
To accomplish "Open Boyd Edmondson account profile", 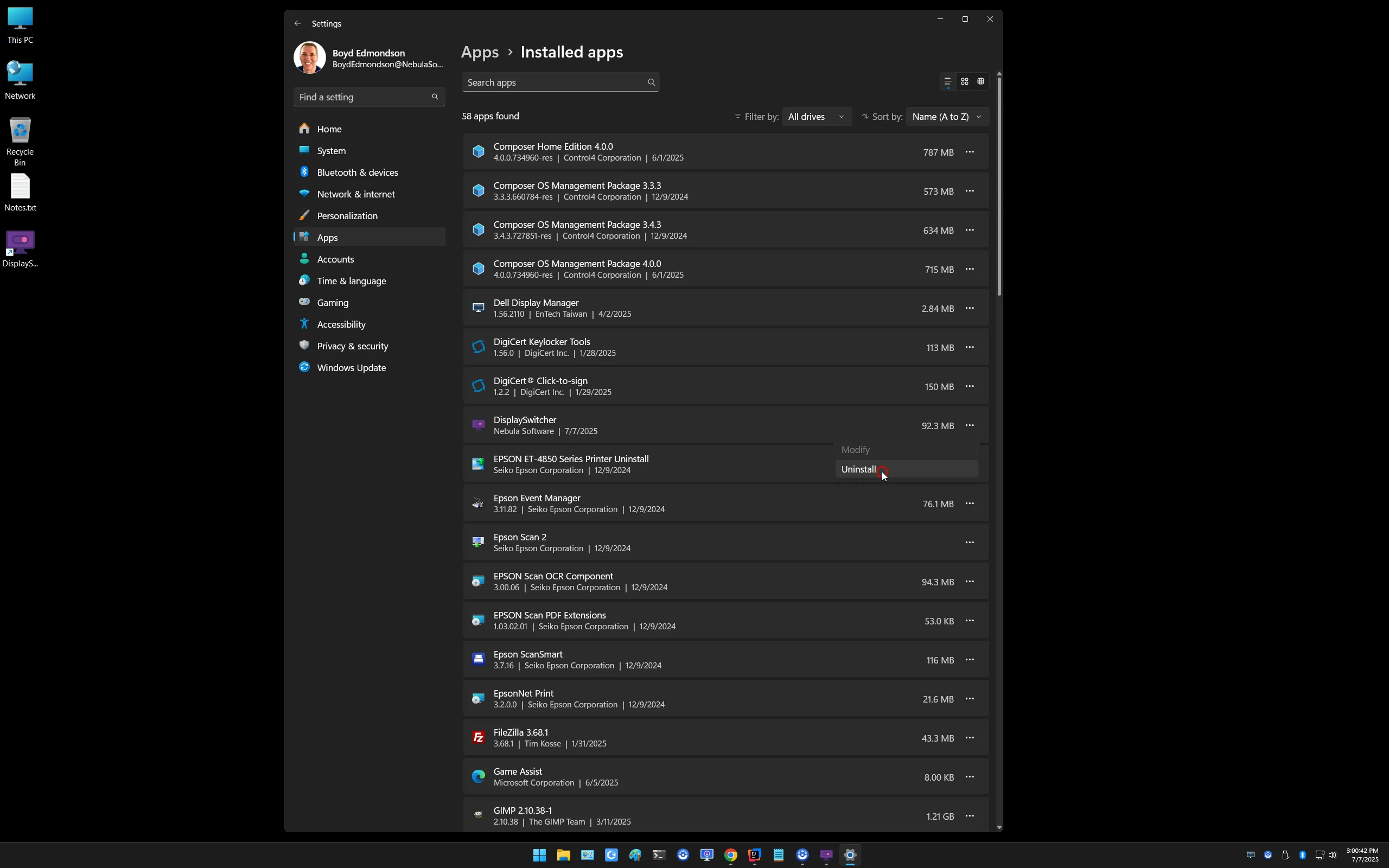I will [368, 58].
